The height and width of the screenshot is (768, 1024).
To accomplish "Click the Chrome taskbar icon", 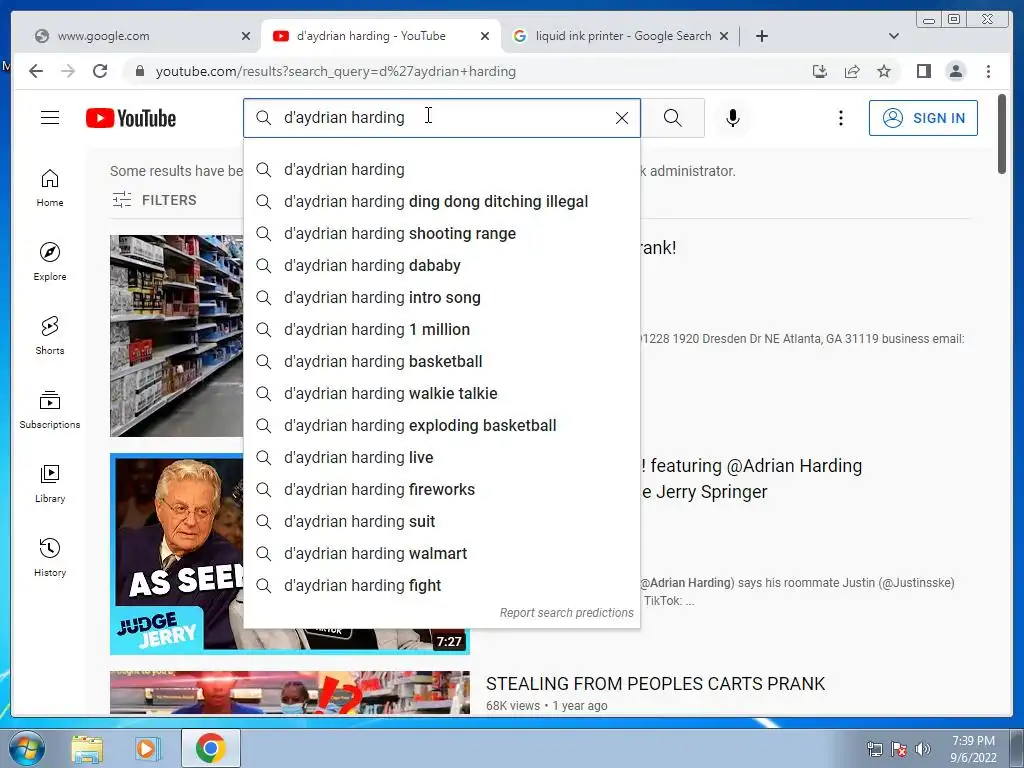I will coord(210,748).
